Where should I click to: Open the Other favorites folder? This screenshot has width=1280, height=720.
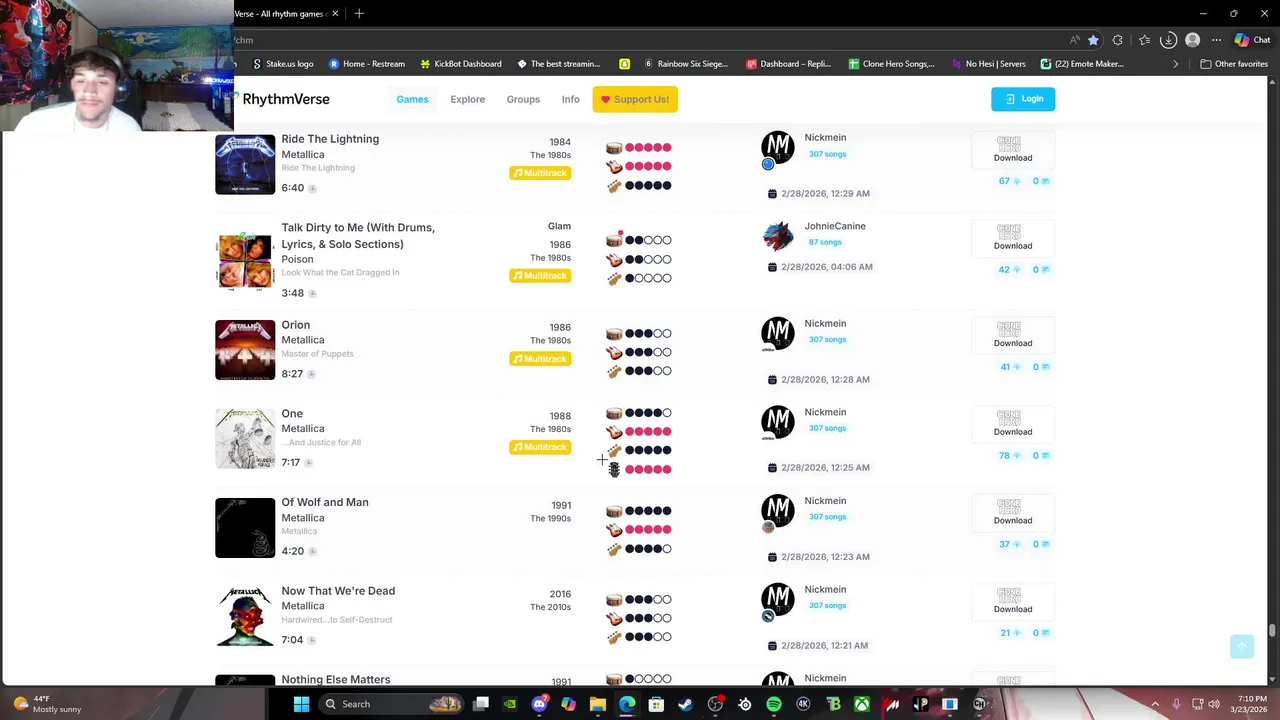[1234, 64]
